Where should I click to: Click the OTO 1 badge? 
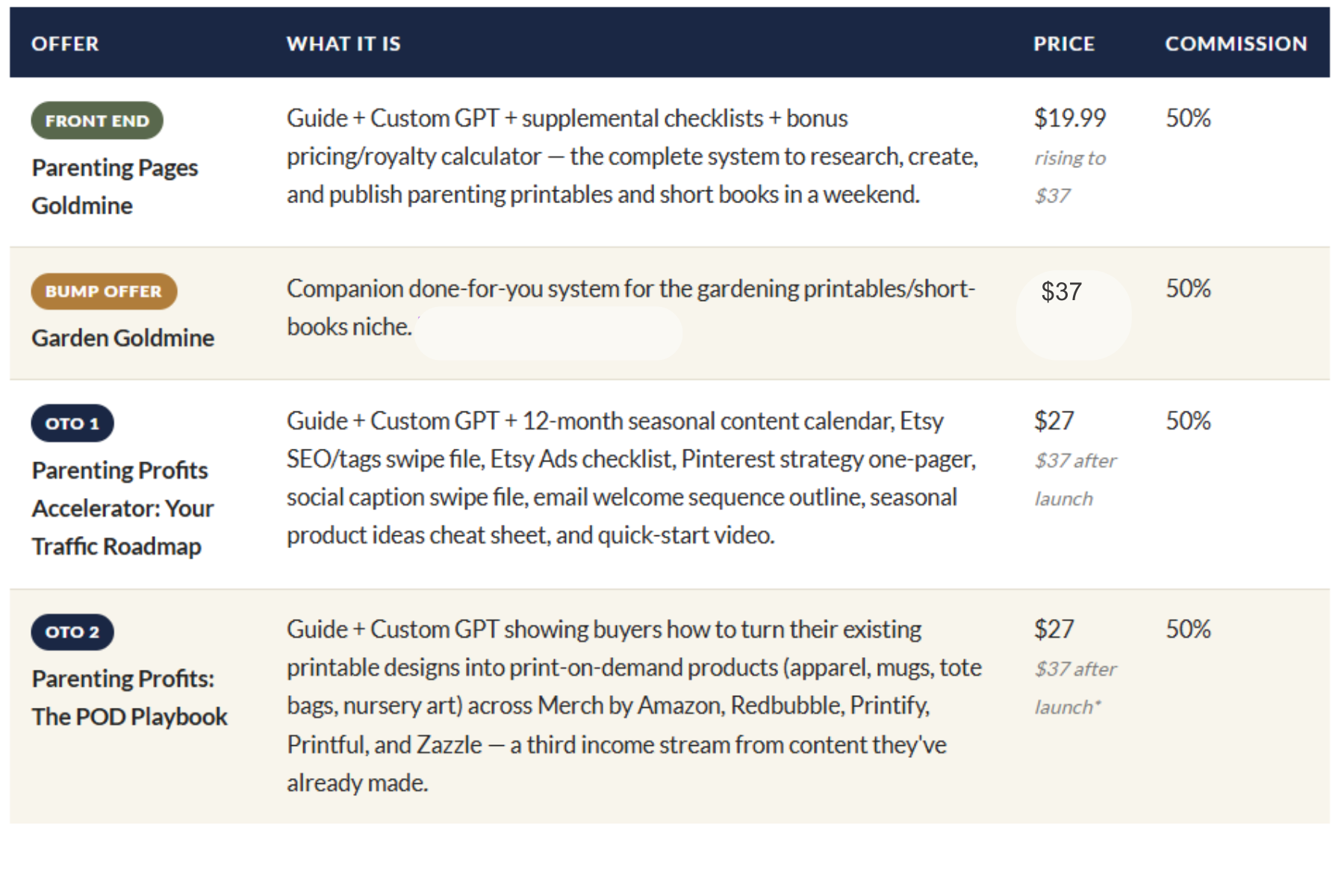72,423
